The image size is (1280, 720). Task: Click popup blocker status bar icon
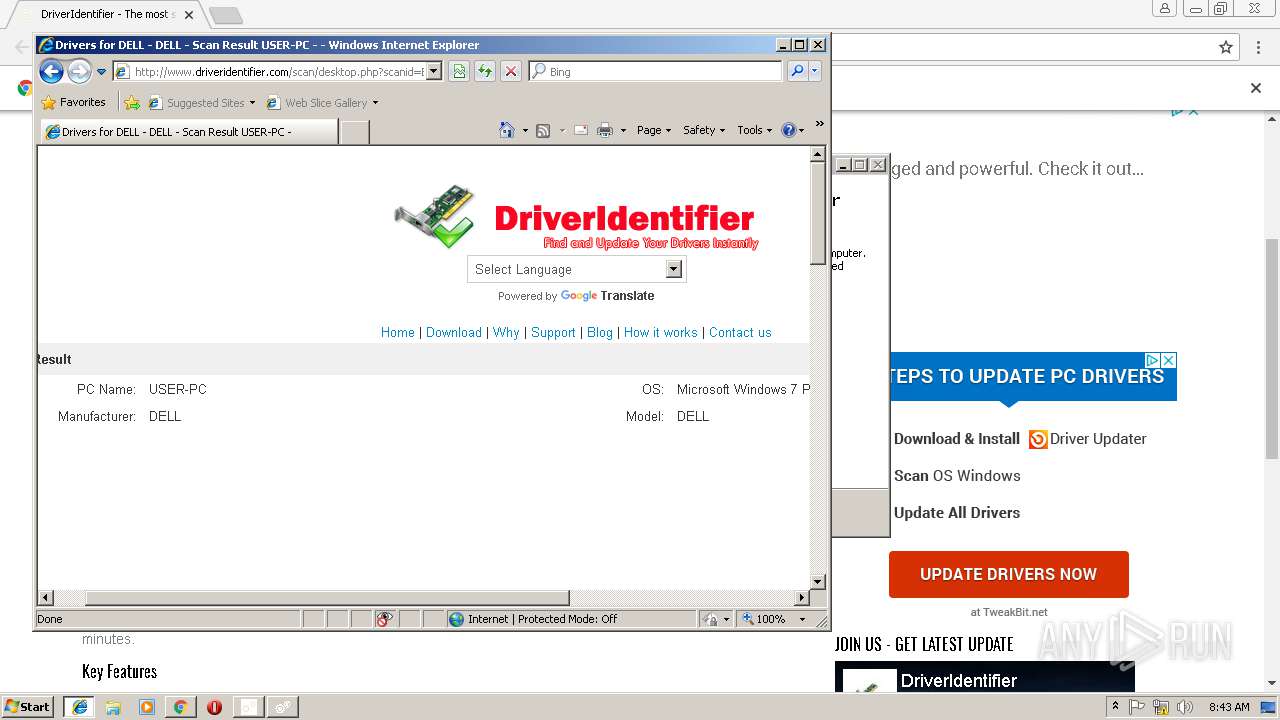pyautogui.click(x=385, y=619)
